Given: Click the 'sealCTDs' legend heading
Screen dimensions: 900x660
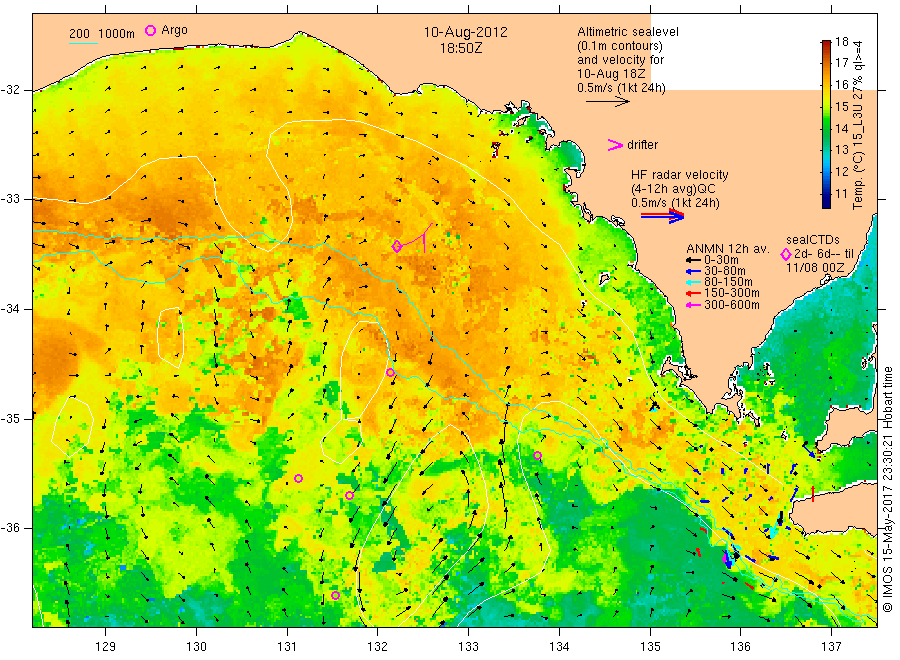Looking at the screenshot, I should pyautogui.click(x=812, y=240).
